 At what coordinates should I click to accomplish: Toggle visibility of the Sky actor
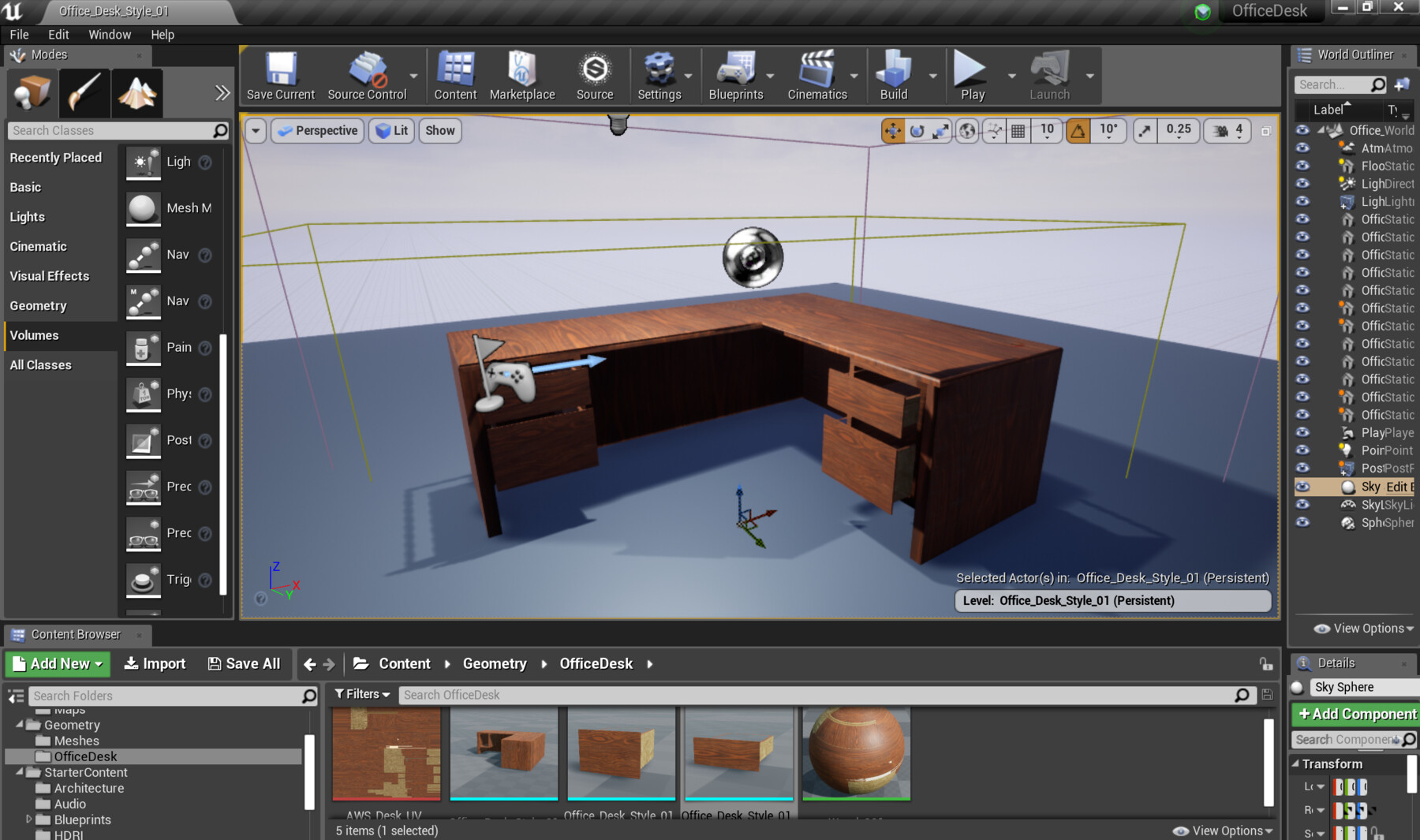coord(1302,487)
